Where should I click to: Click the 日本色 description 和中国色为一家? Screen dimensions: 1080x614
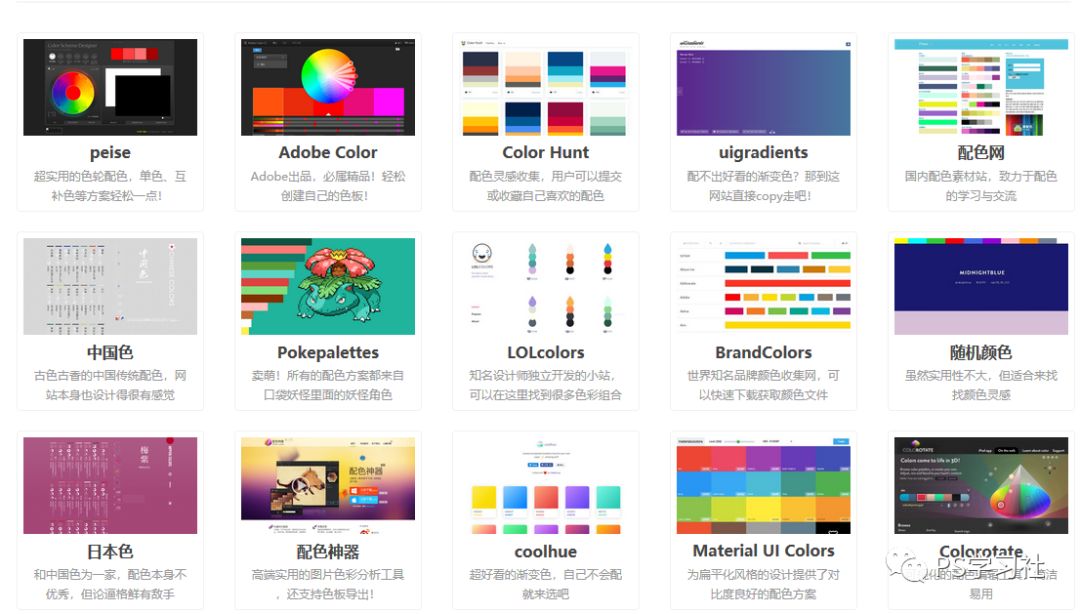tap(110, 584)
